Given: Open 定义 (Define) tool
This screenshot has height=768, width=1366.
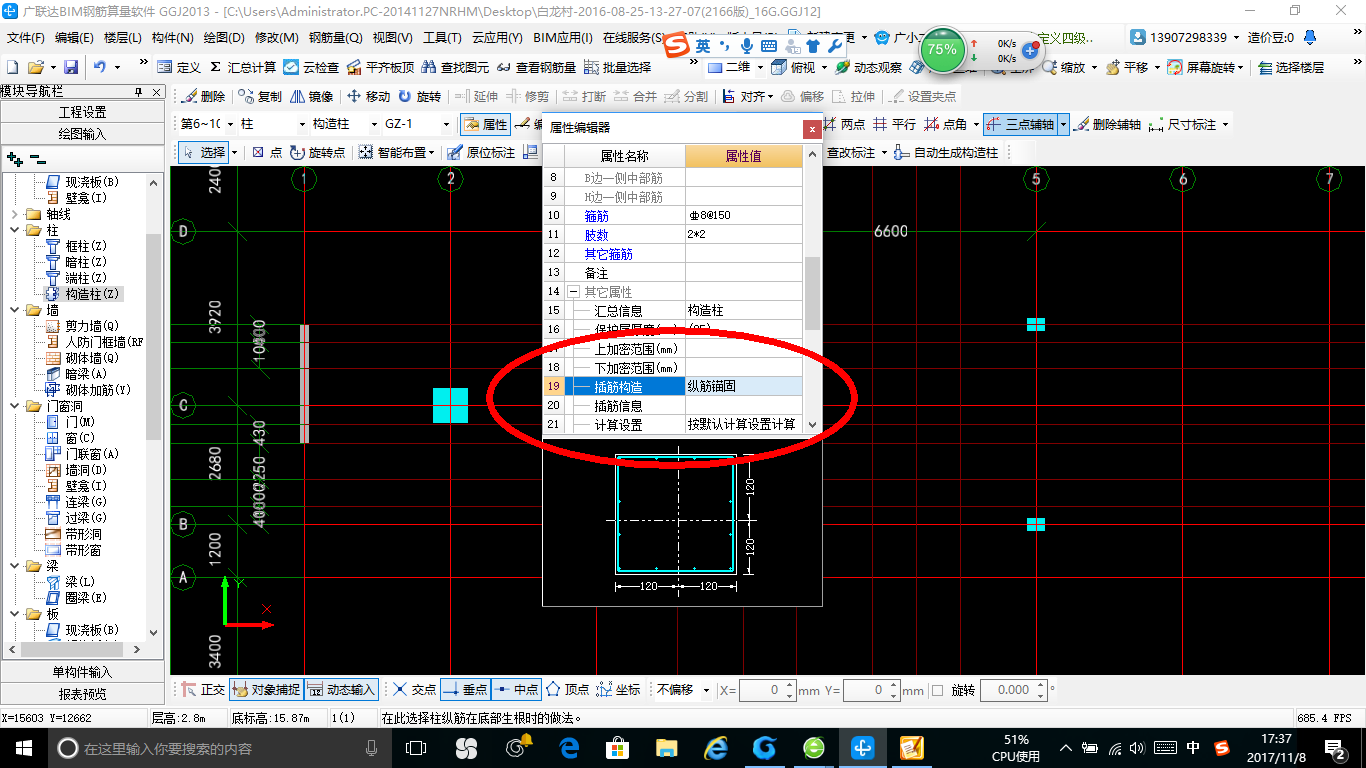Looking at the screenshot, I should 179,67.
